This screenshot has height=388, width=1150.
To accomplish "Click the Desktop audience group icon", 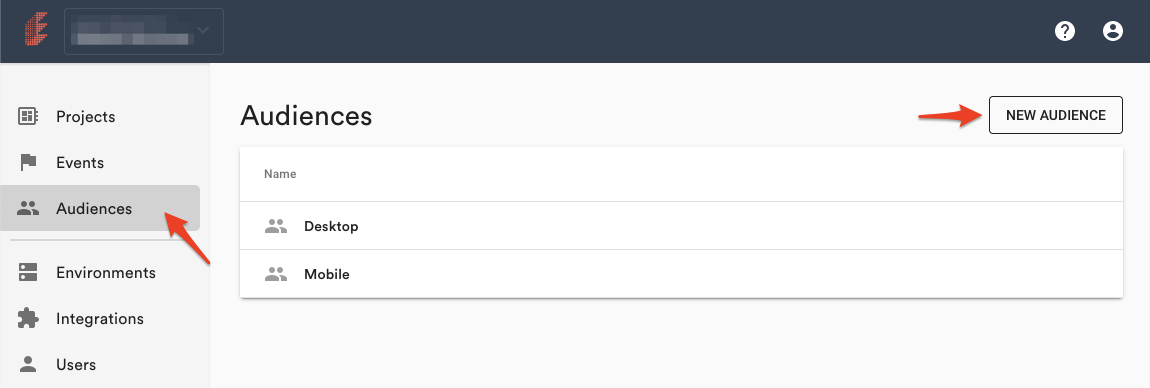I will pos(275,226).
